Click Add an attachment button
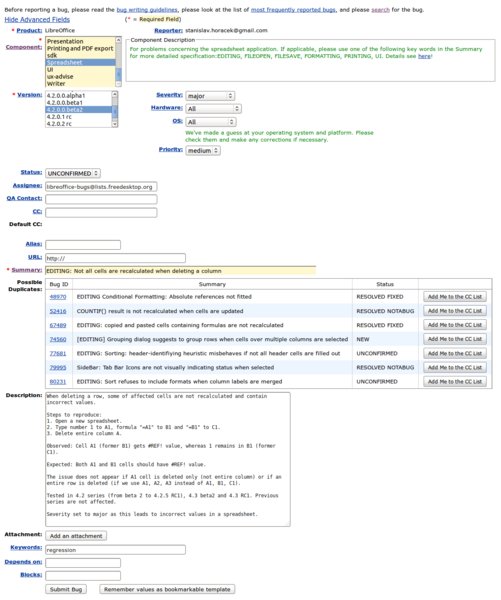The height and width of the screenshot is (600, 501). (76, 536)
